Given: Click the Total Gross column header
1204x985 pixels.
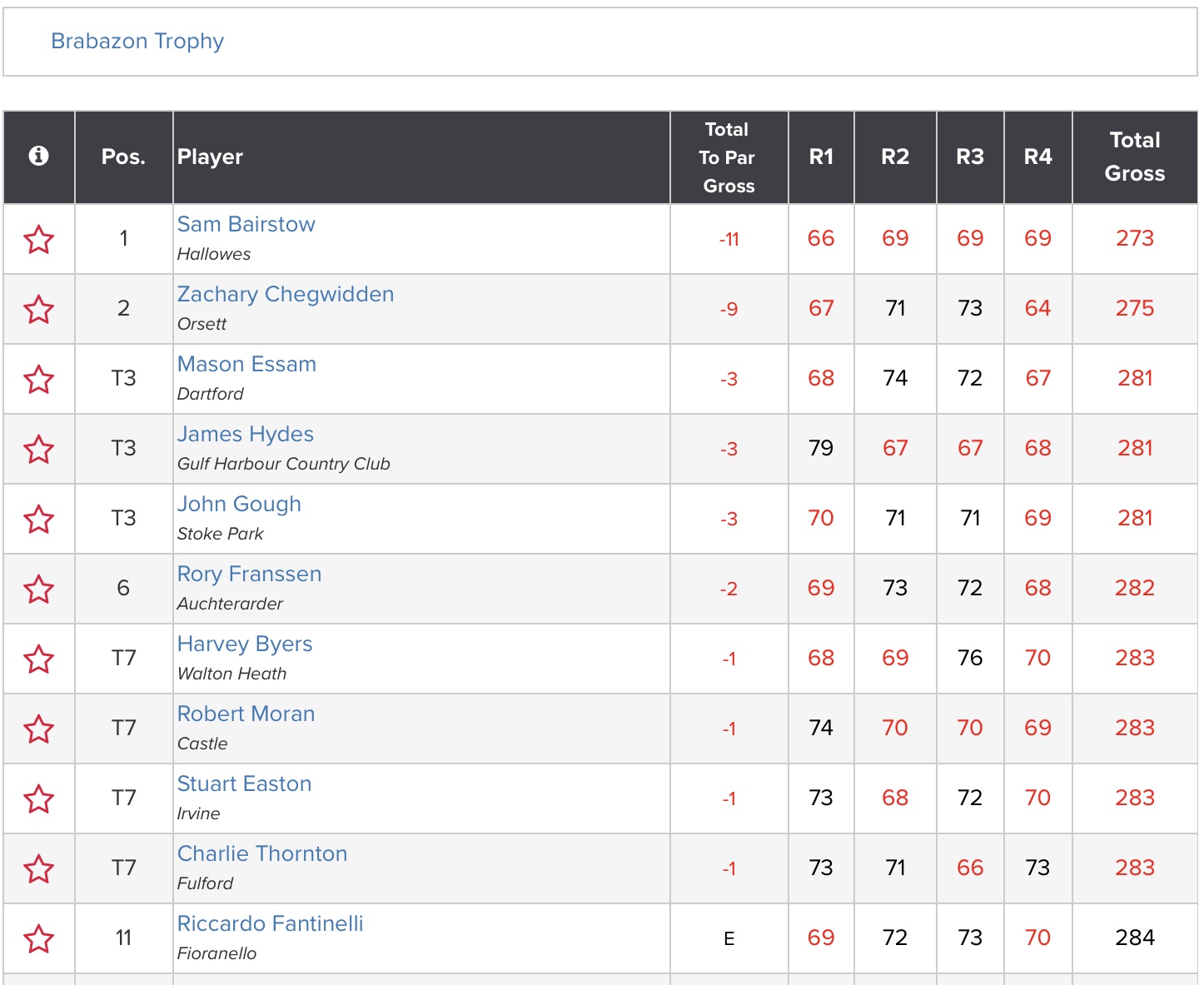Looking at the screenshot, I should 1134,157.
